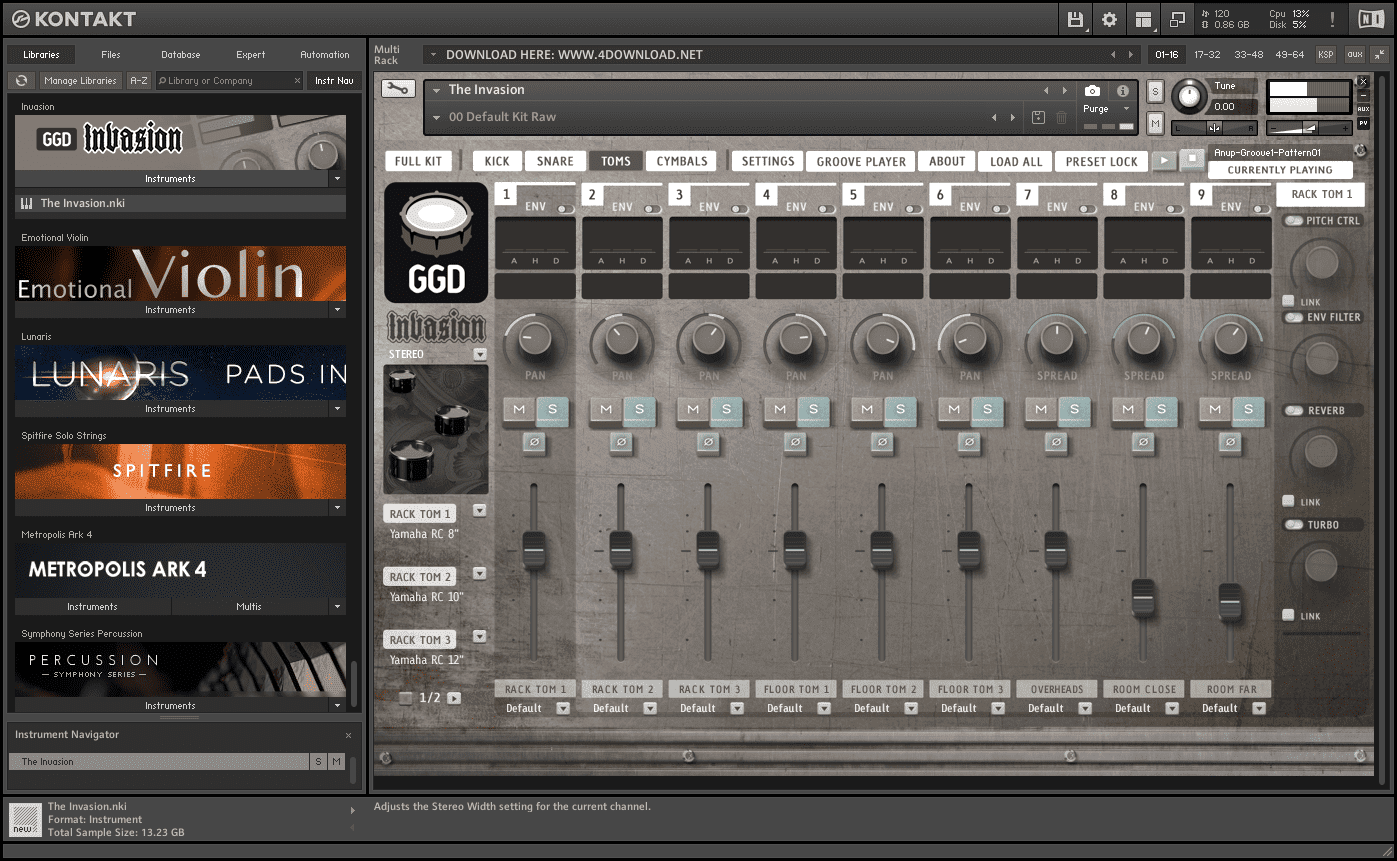This screenshot has width=1397, height=861.
Task: Click the NI logo in the header
Action: click(x=1369, y=19)
